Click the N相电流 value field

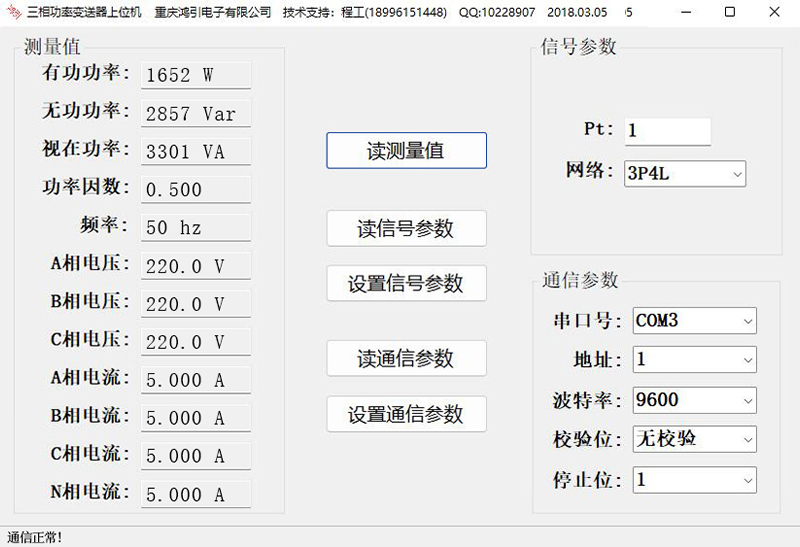196,494
